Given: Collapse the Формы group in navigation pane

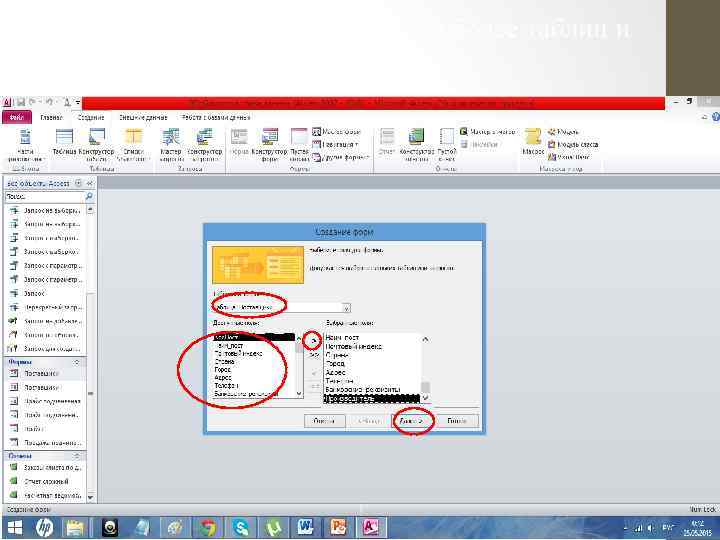Looking at the screenshot, I should (77, 362).
